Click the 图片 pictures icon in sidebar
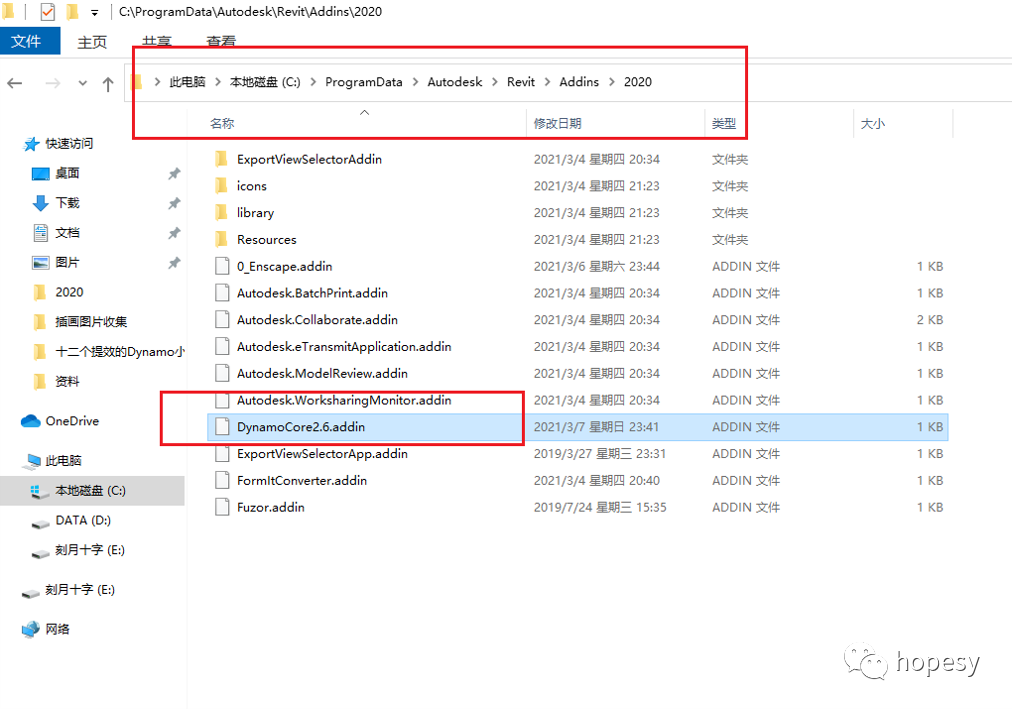The image size is (1012, 709). coord(40,263)
